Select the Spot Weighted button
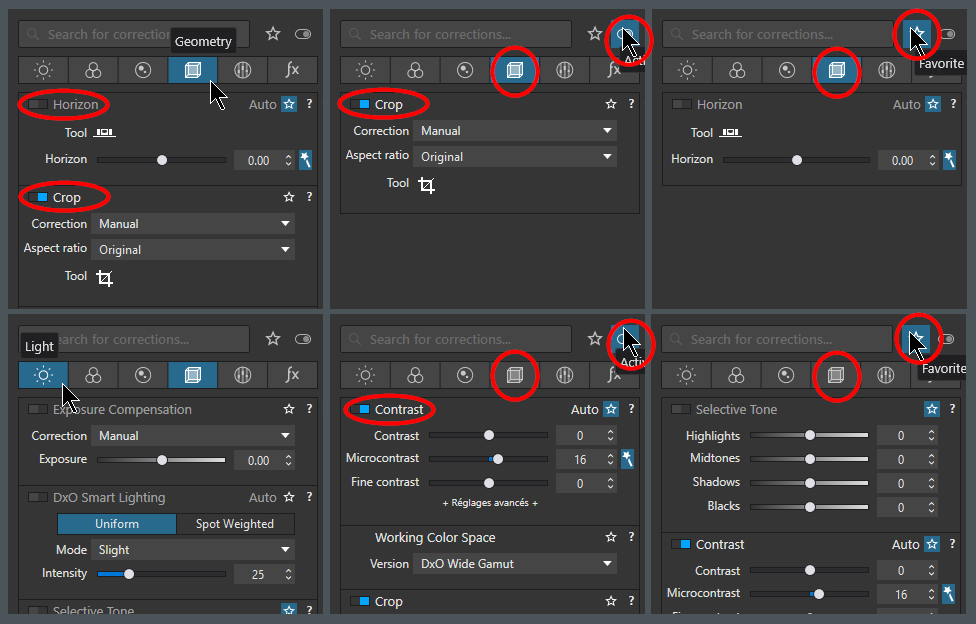 tap(235, 524)
